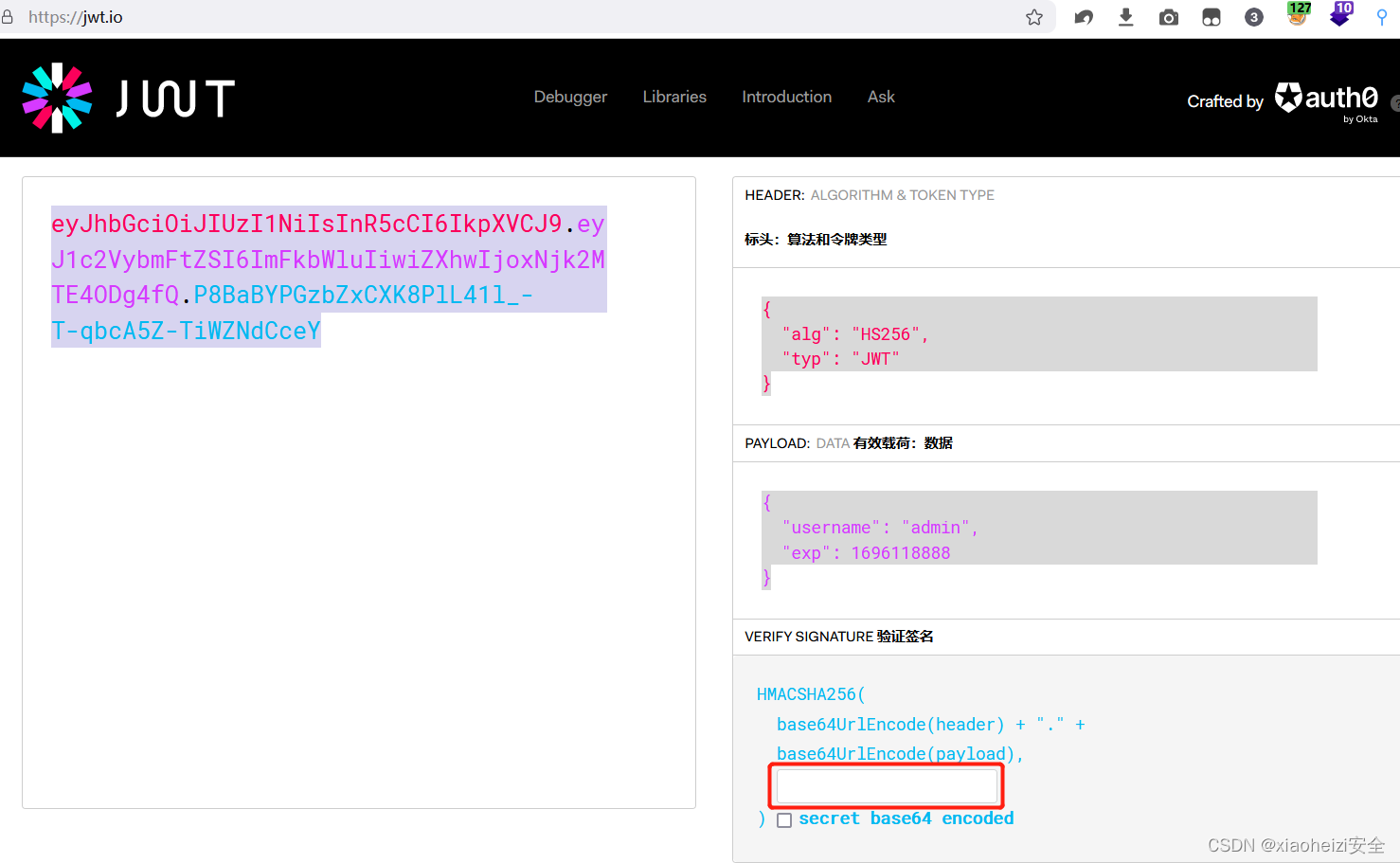1400x863 pixels.
Task: Click the auth0 shield logo
Action: [x=1290, y=97]
